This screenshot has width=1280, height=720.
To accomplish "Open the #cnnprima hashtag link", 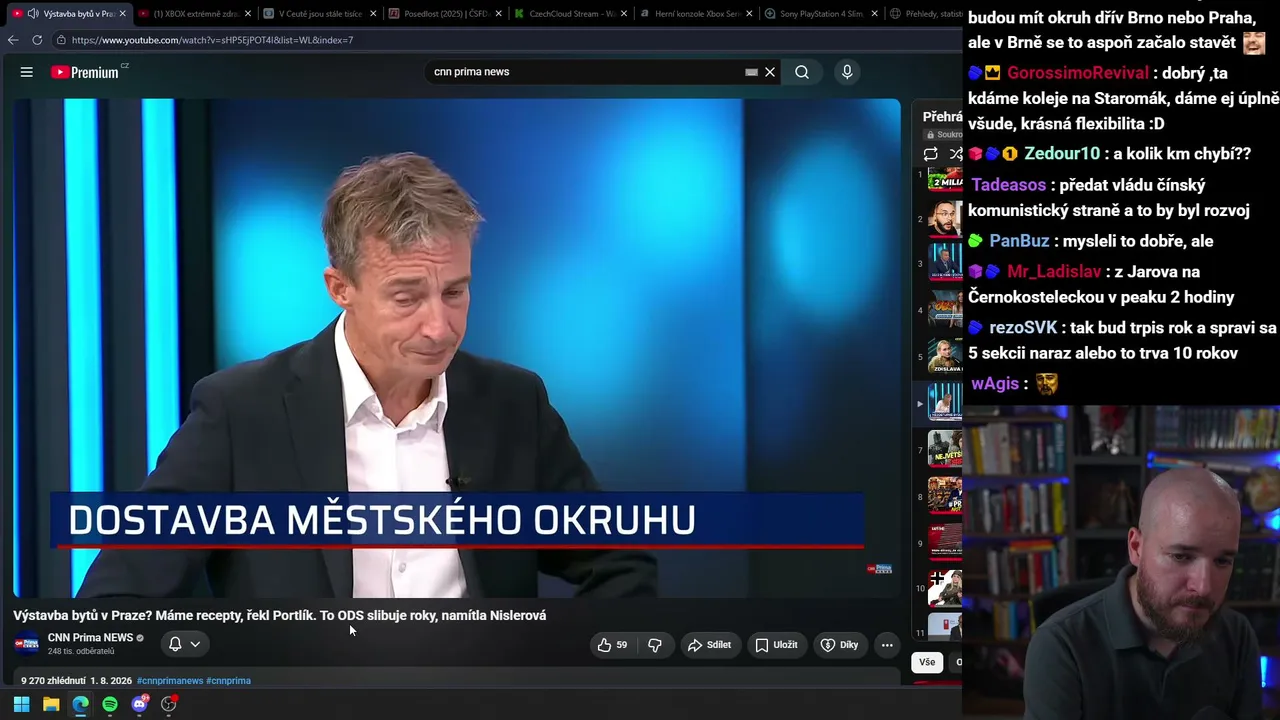I will [228, 681].
